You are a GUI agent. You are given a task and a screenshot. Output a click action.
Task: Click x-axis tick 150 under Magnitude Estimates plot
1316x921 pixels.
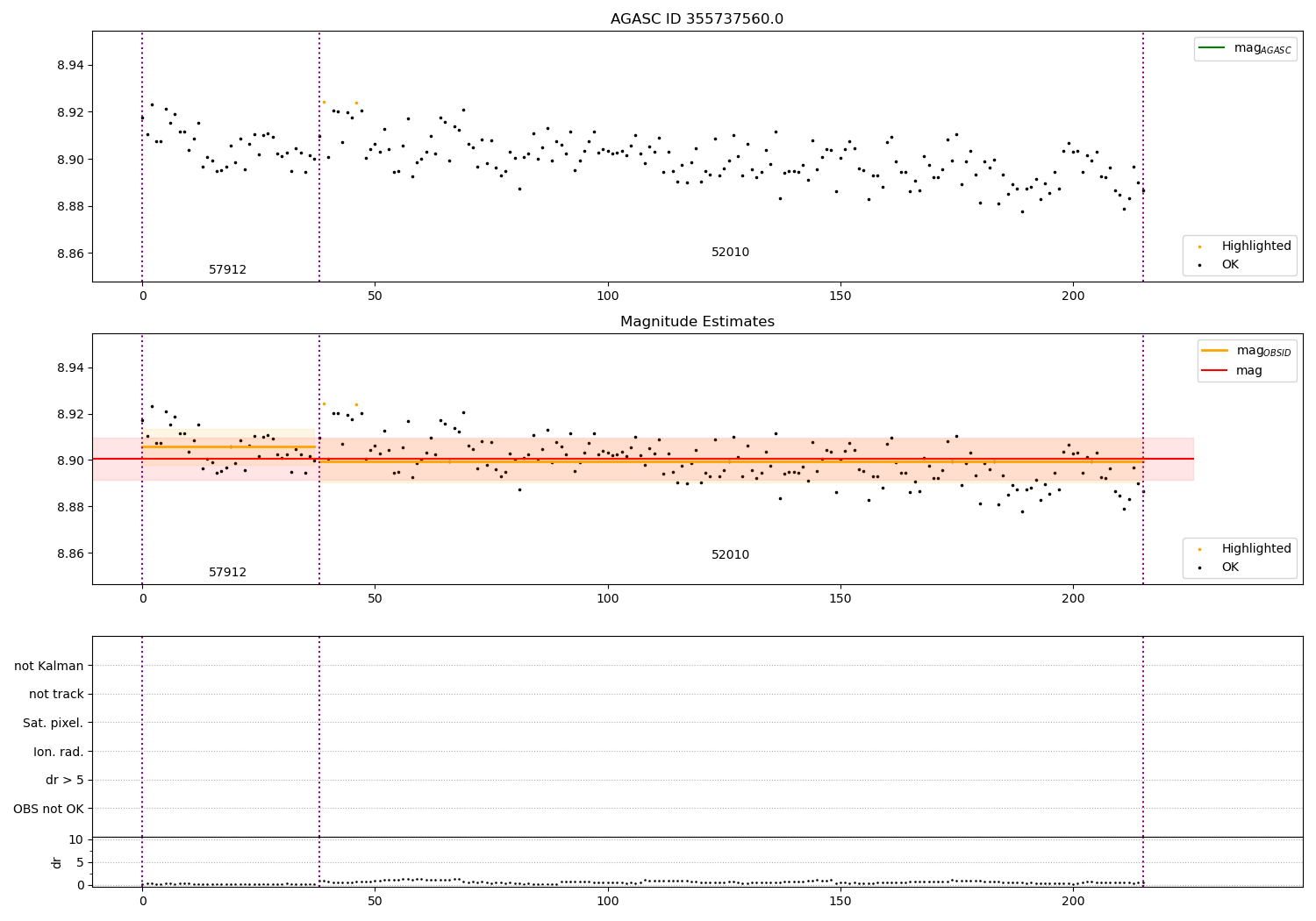click(x=840, y=599)
